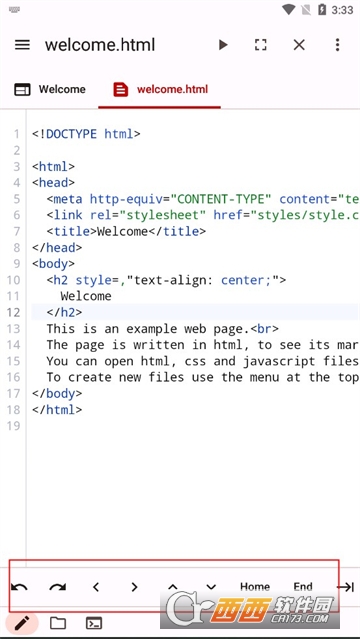Click the closing </html> tag line

coord(57,410)
